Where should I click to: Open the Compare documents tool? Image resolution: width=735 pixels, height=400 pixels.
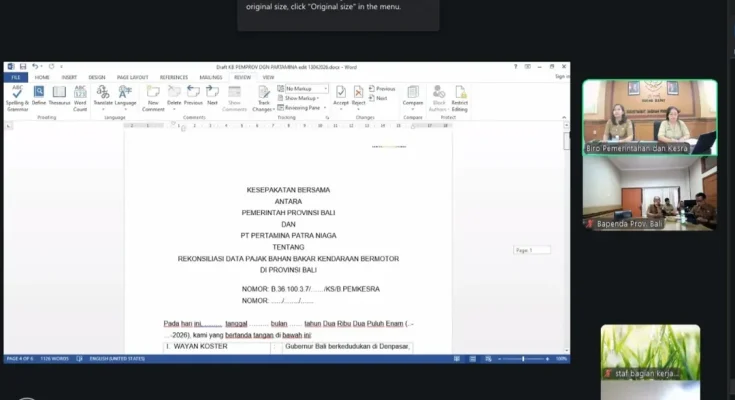[x=412, y=95]
